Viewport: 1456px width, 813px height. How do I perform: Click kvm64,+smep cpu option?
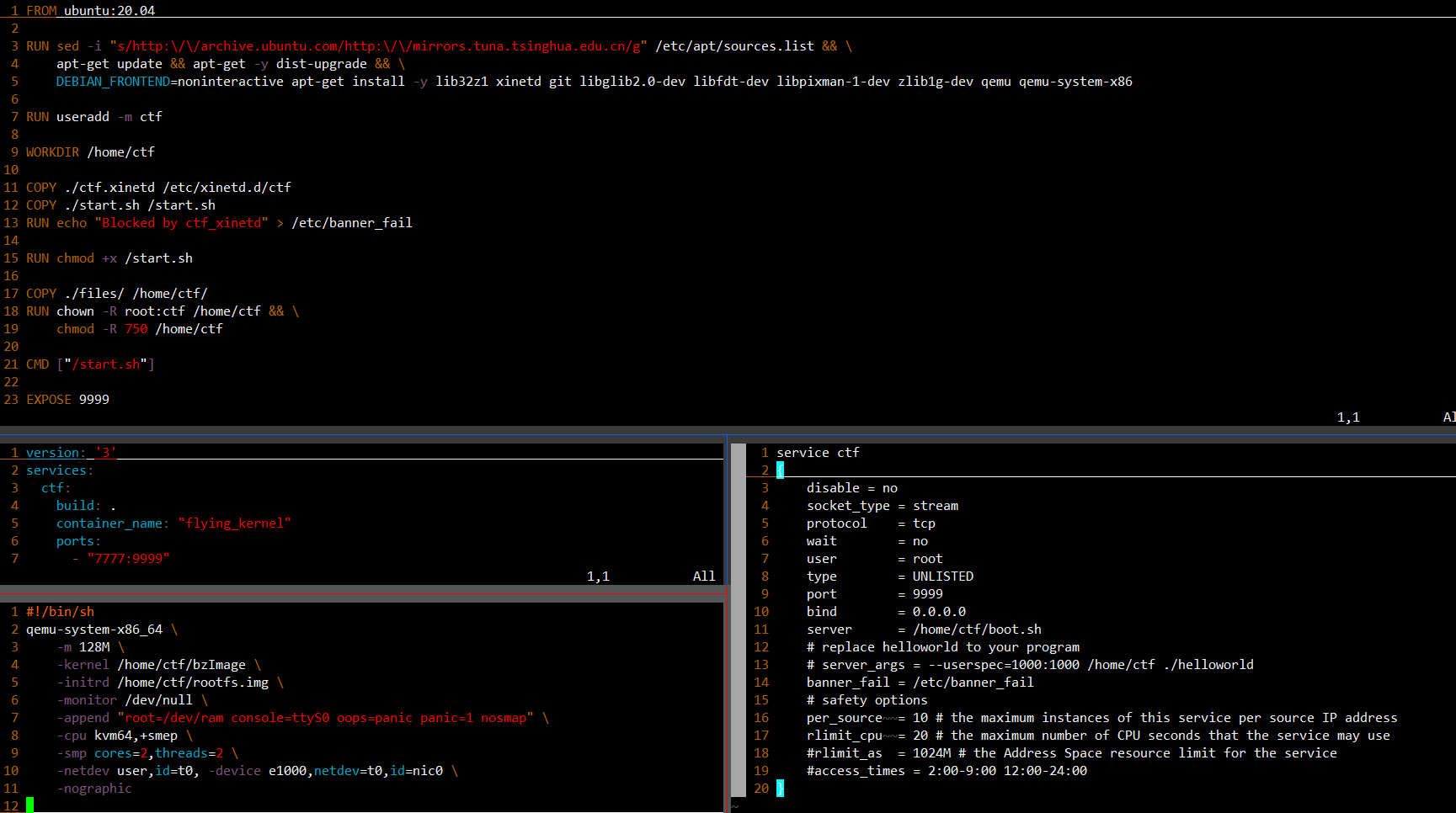pyautogui.click(x=136, y=736)
